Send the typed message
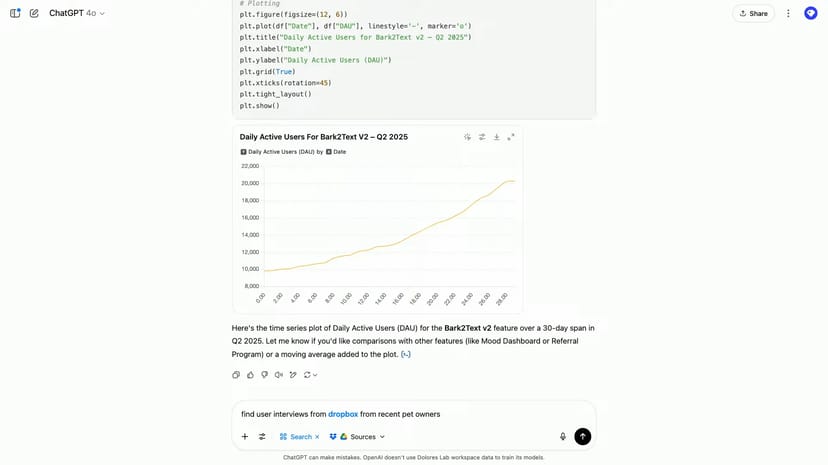The image size is (828, 465). (x=582, y=436)
